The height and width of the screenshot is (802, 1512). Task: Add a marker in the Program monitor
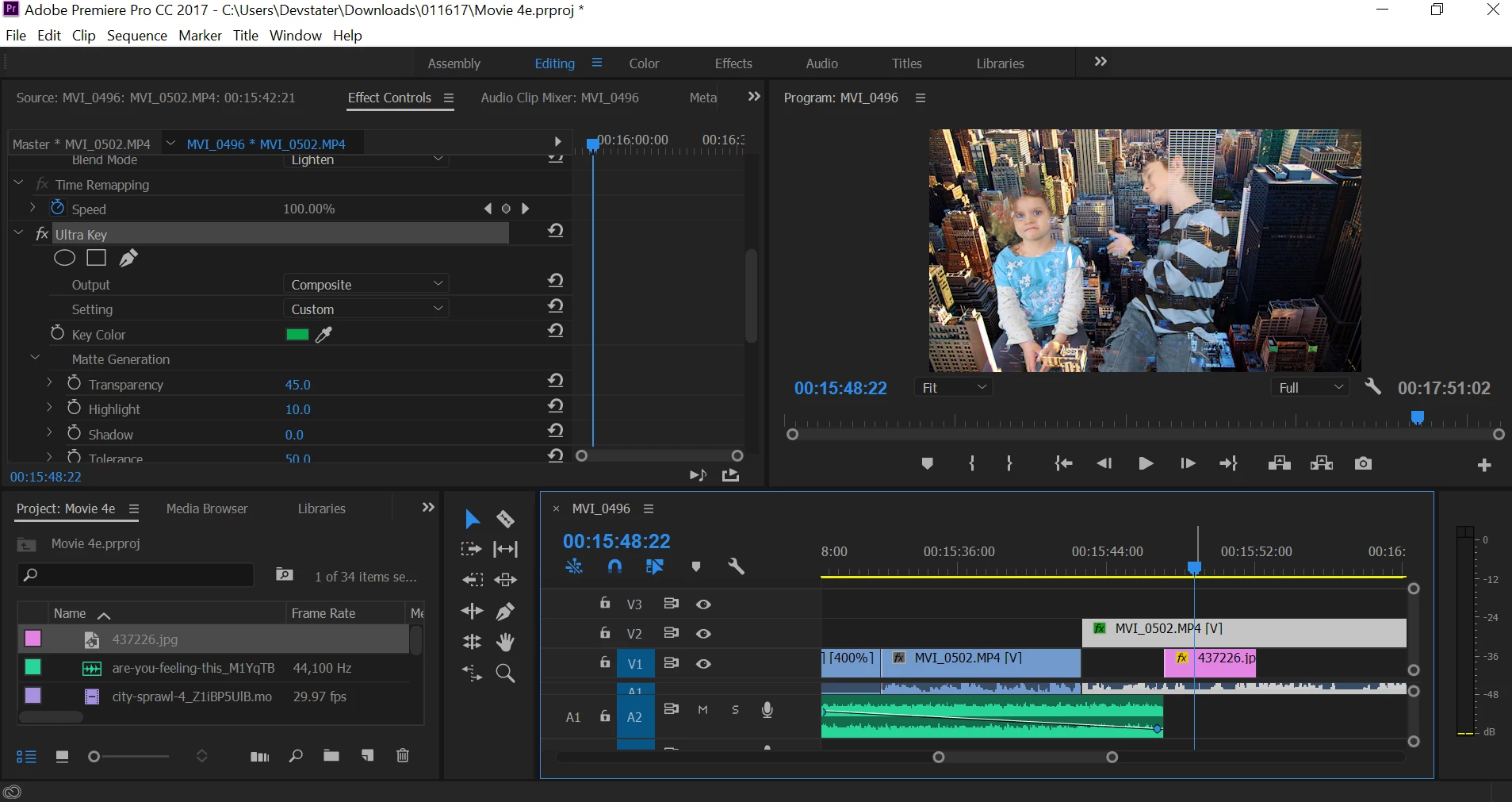pos(927,463)
